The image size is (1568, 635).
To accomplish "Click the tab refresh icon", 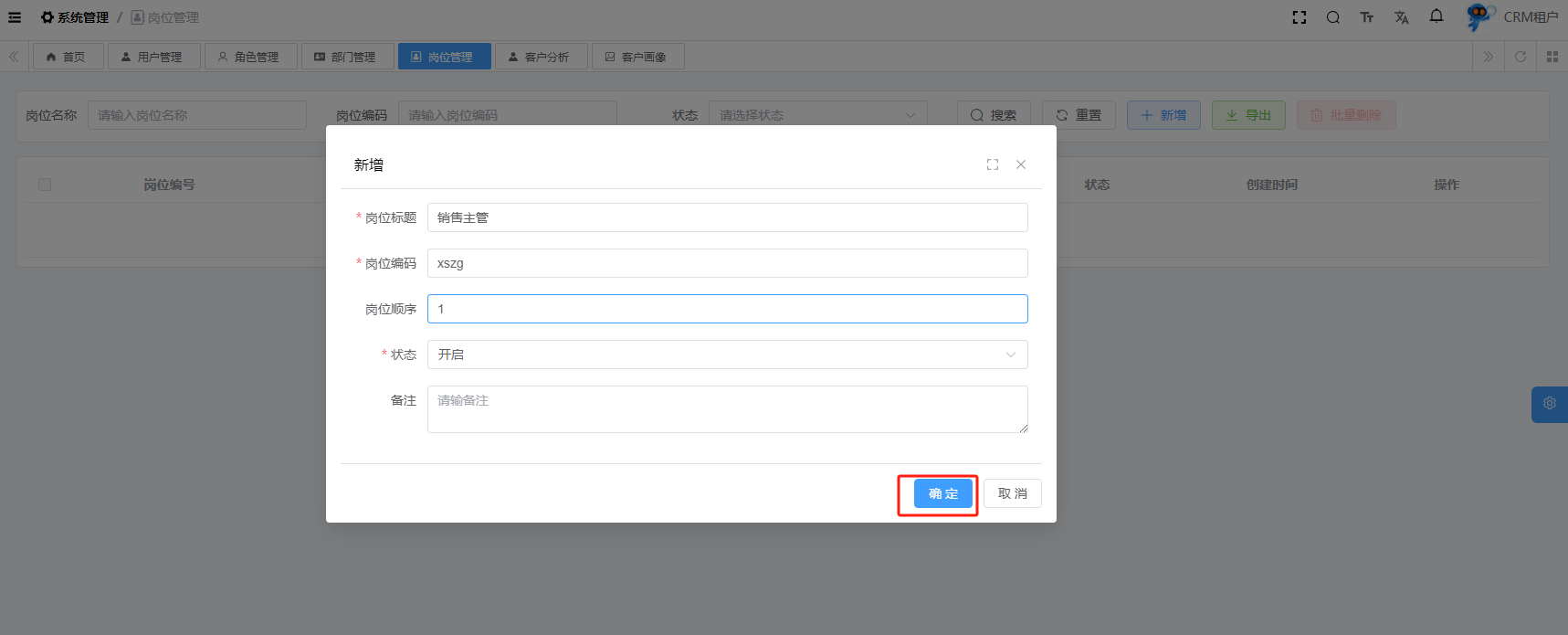I will (1520, 57).
